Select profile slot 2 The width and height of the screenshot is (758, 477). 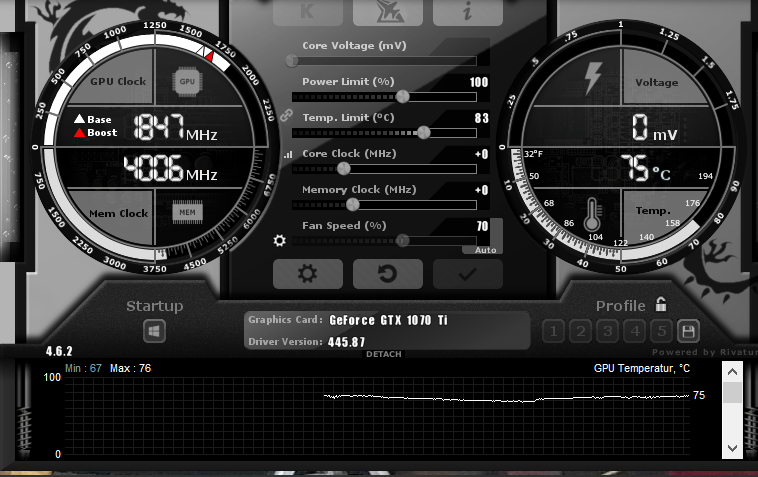[x=581, y=332]
